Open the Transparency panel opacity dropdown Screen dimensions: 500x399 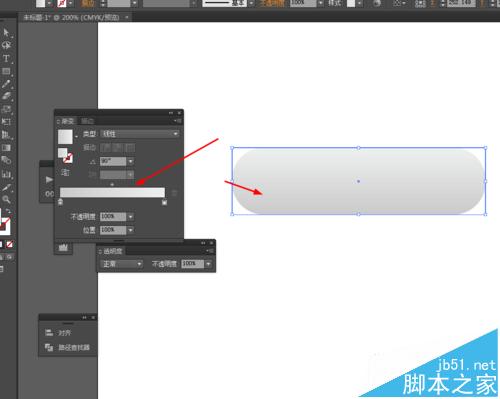tap(208, 264)
